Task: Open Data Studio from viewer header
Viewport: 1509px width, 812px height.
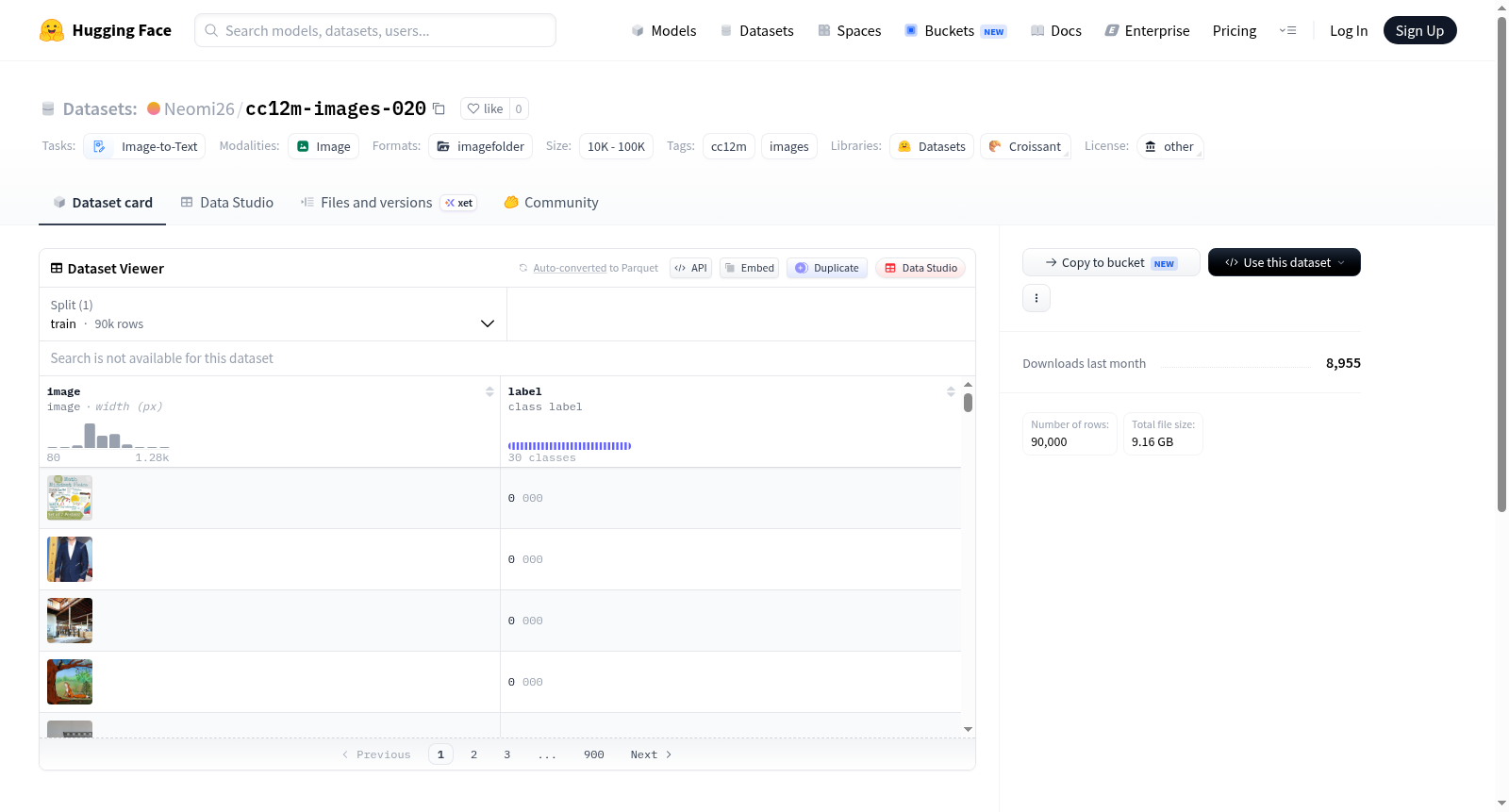Action: (x=920, y=268)
